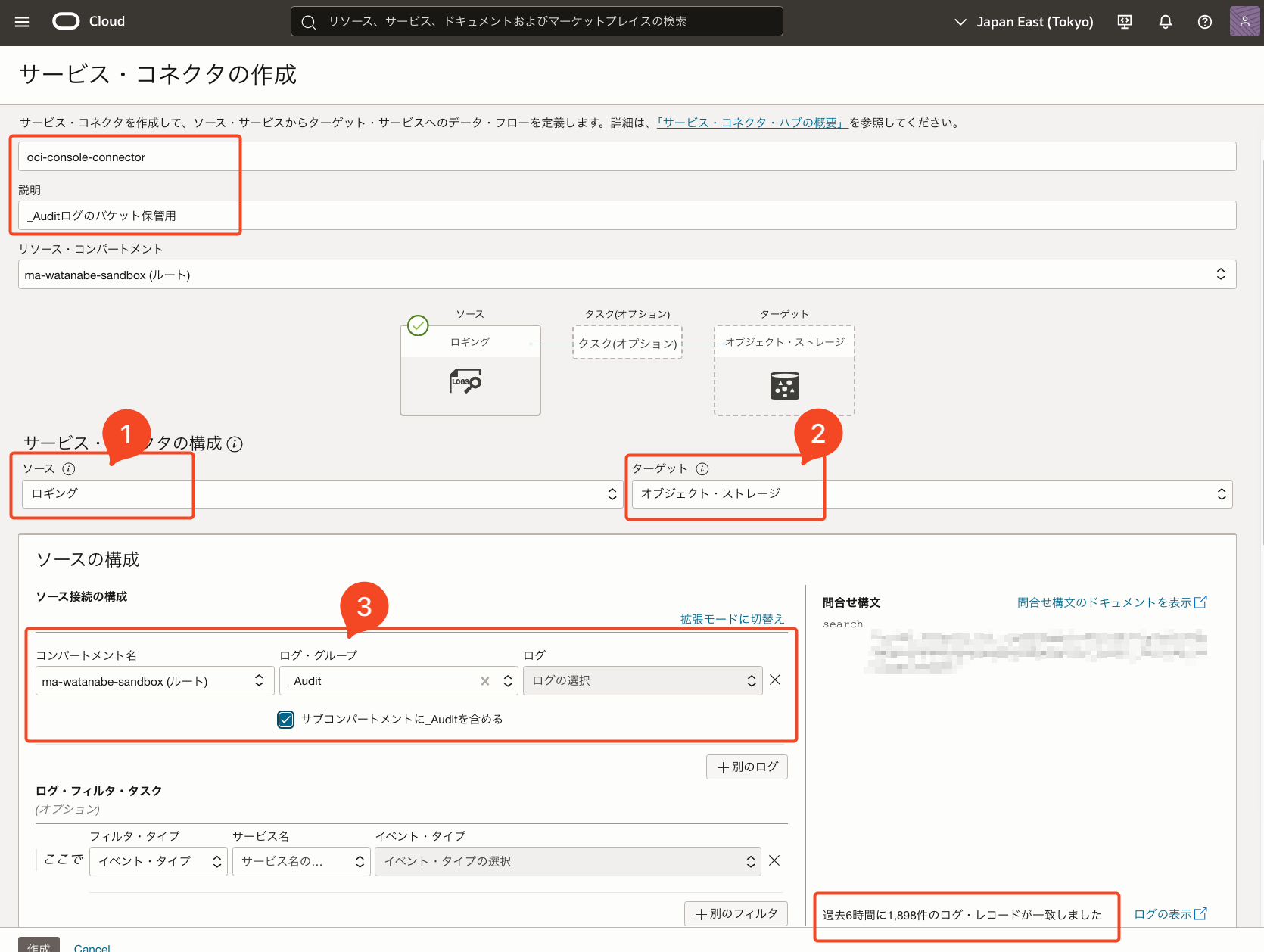Click the ＋別のログ button
Viewport: 1264px width, 952px height.
746,767
